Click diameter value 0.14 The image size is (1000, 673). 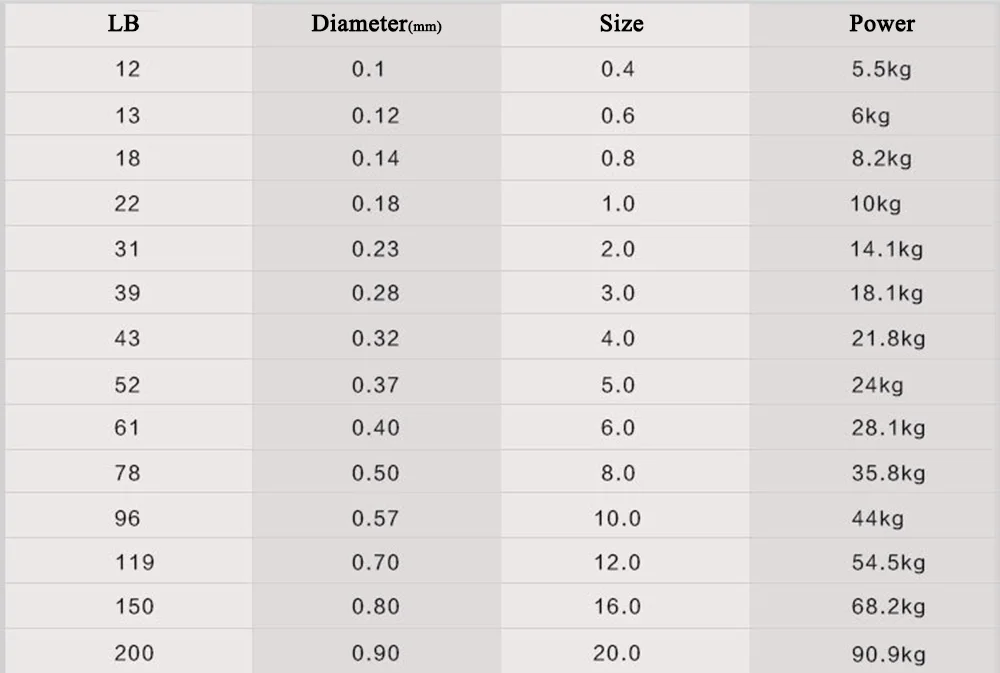[375, 158]
